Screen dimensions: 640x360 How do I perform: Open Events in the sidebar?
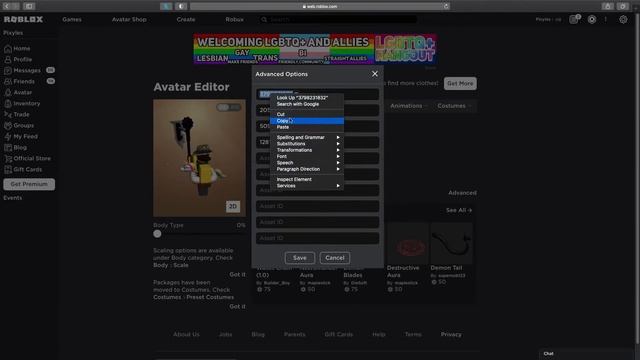point(13,198)
